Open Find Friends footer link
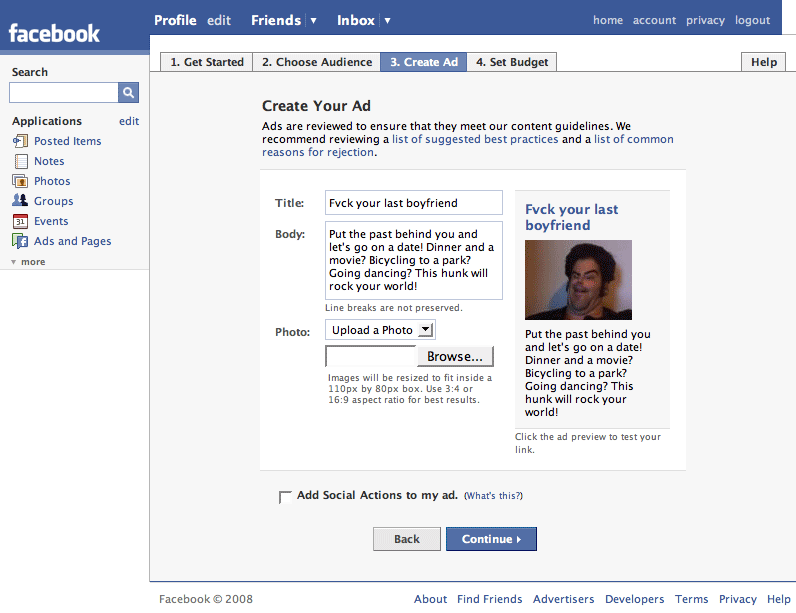Image resolution: width=796 pixels, height=613 pixels. (x=489, y=599)
